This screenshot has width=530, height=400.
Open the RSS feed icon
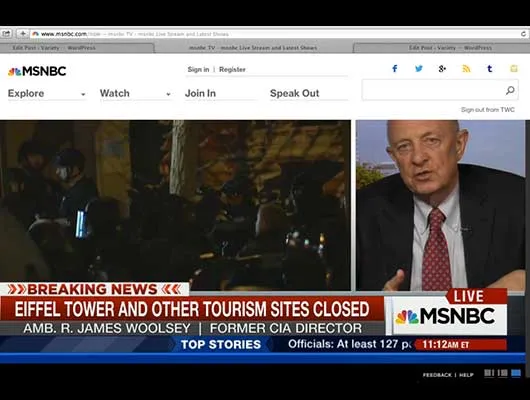click(x=466, y=69)
